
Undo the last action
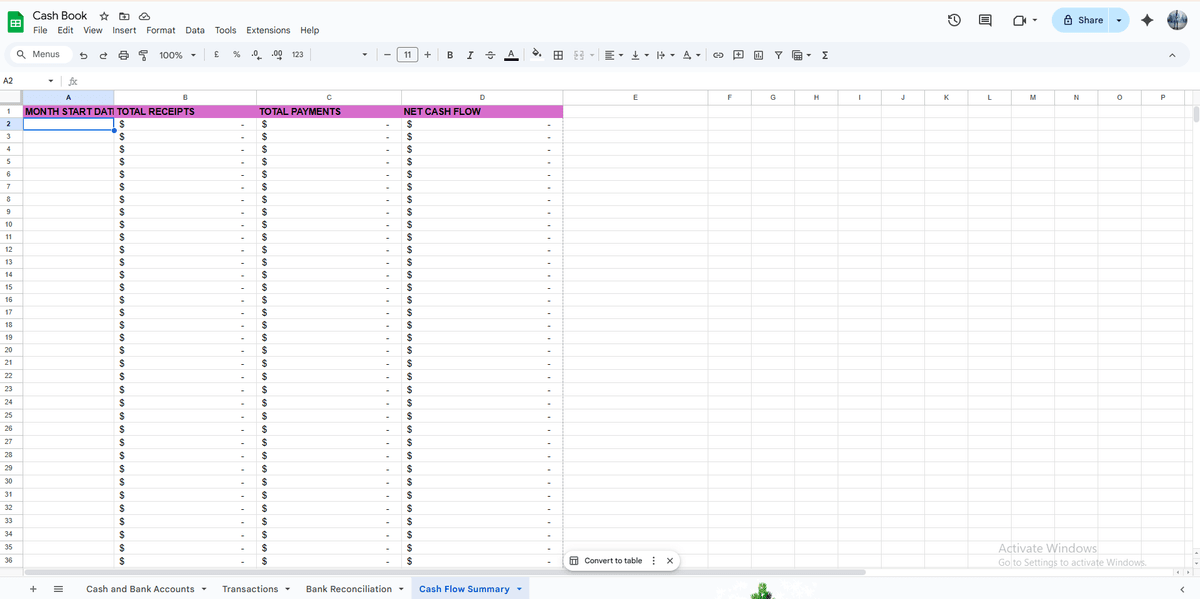(83, 55)
